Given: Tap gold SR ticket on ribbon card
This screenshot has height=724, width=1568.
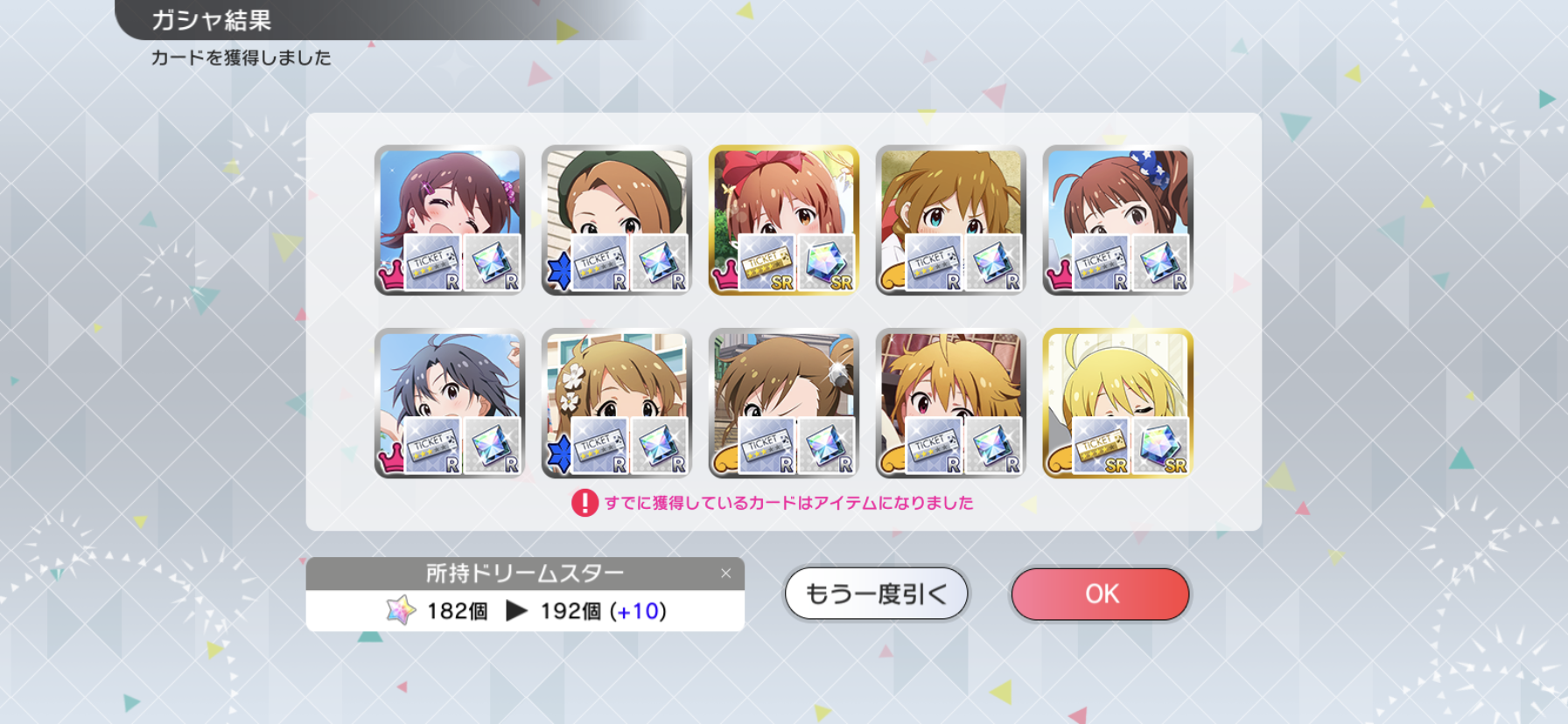Looking at the screenshot, I should (766, 262).
